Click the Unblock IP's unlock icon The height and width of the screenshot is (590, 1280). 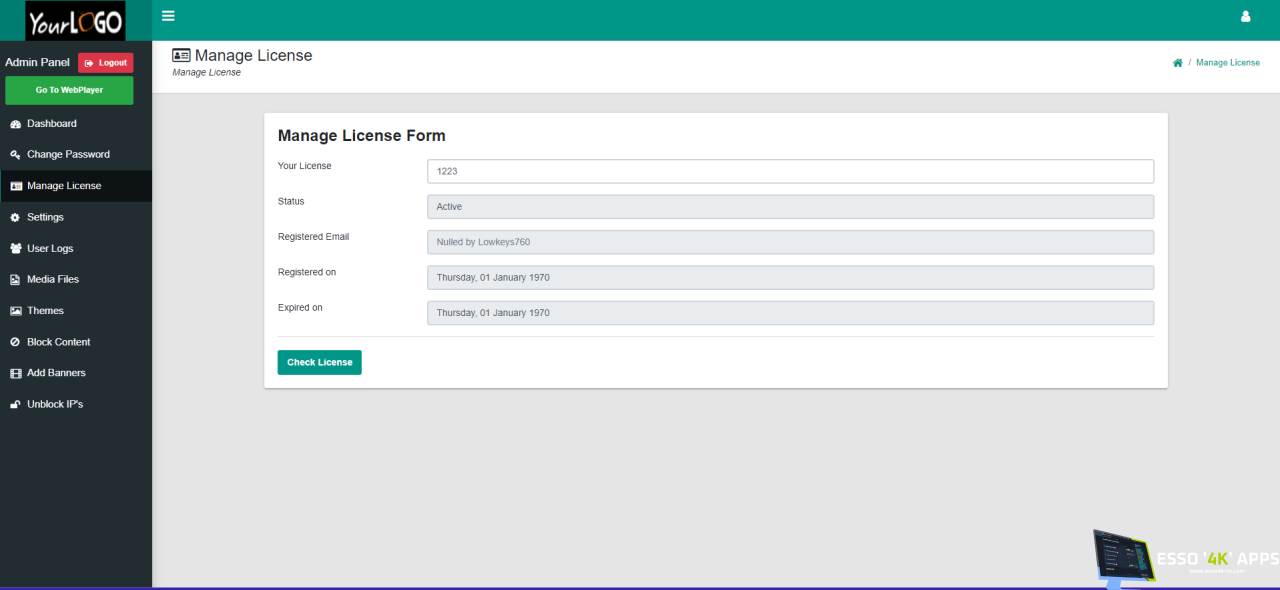coord(15,405)
